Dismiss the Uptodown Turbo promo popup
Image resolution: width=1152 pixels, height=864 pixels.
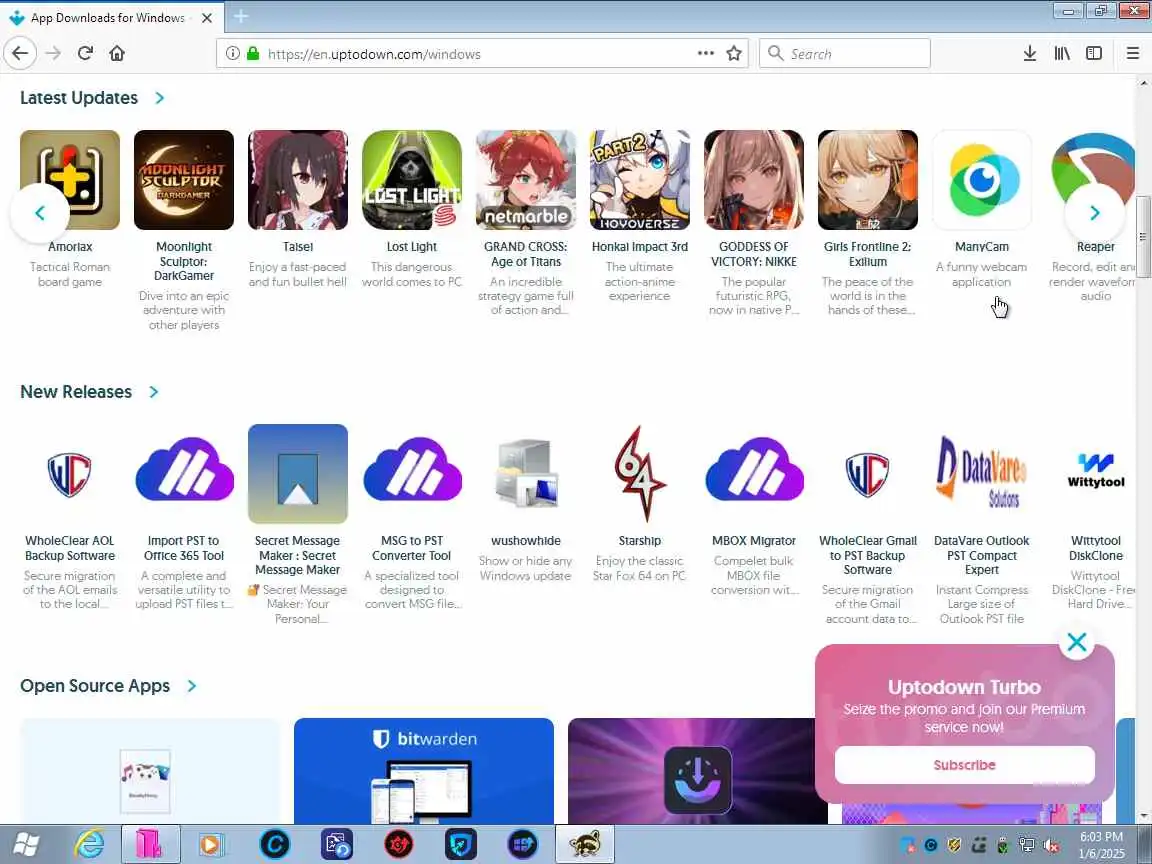[x=1077, y=642]
